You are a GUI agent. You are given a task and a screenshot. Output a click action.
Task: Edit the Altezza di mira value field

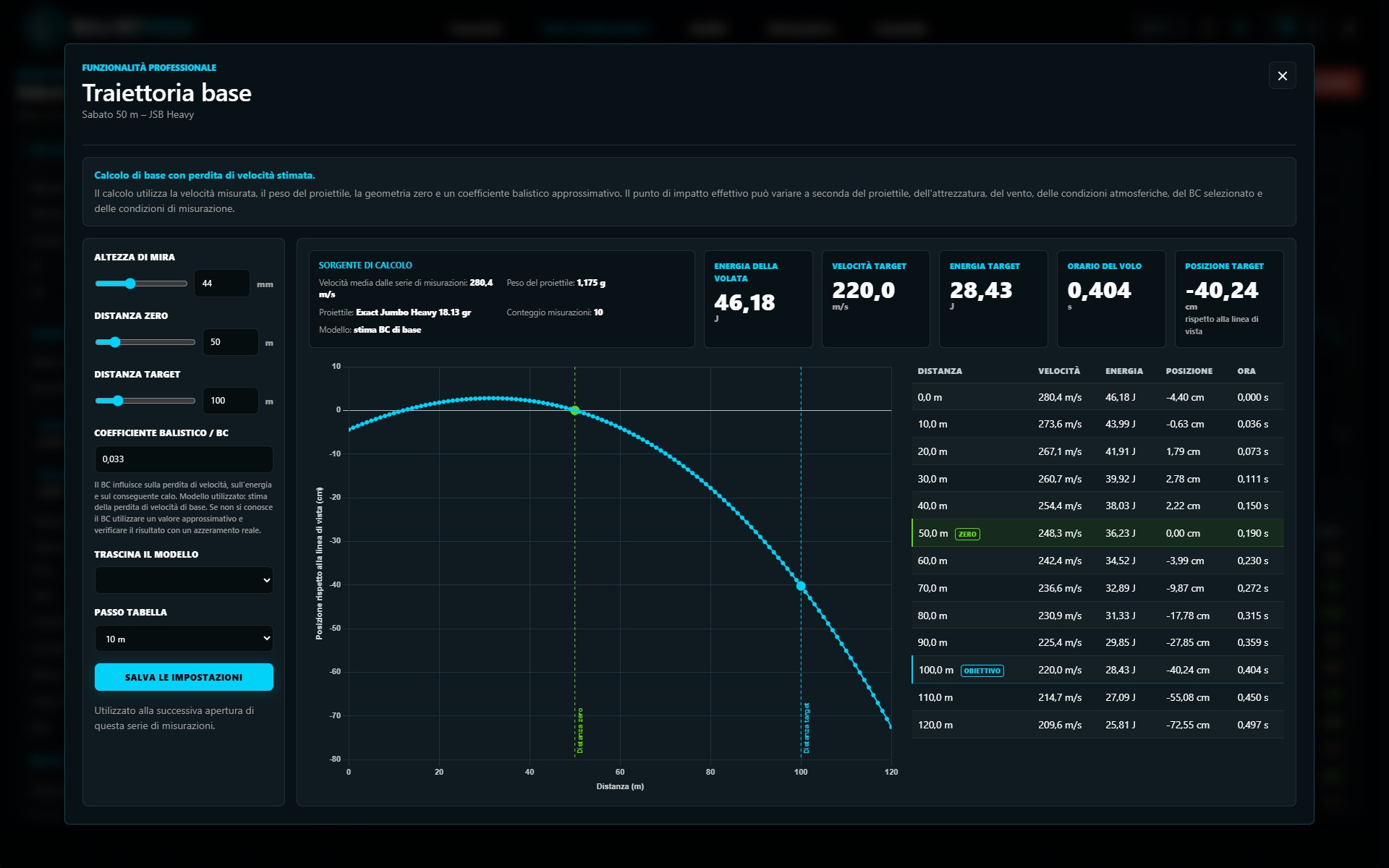[x=222, y=284]
